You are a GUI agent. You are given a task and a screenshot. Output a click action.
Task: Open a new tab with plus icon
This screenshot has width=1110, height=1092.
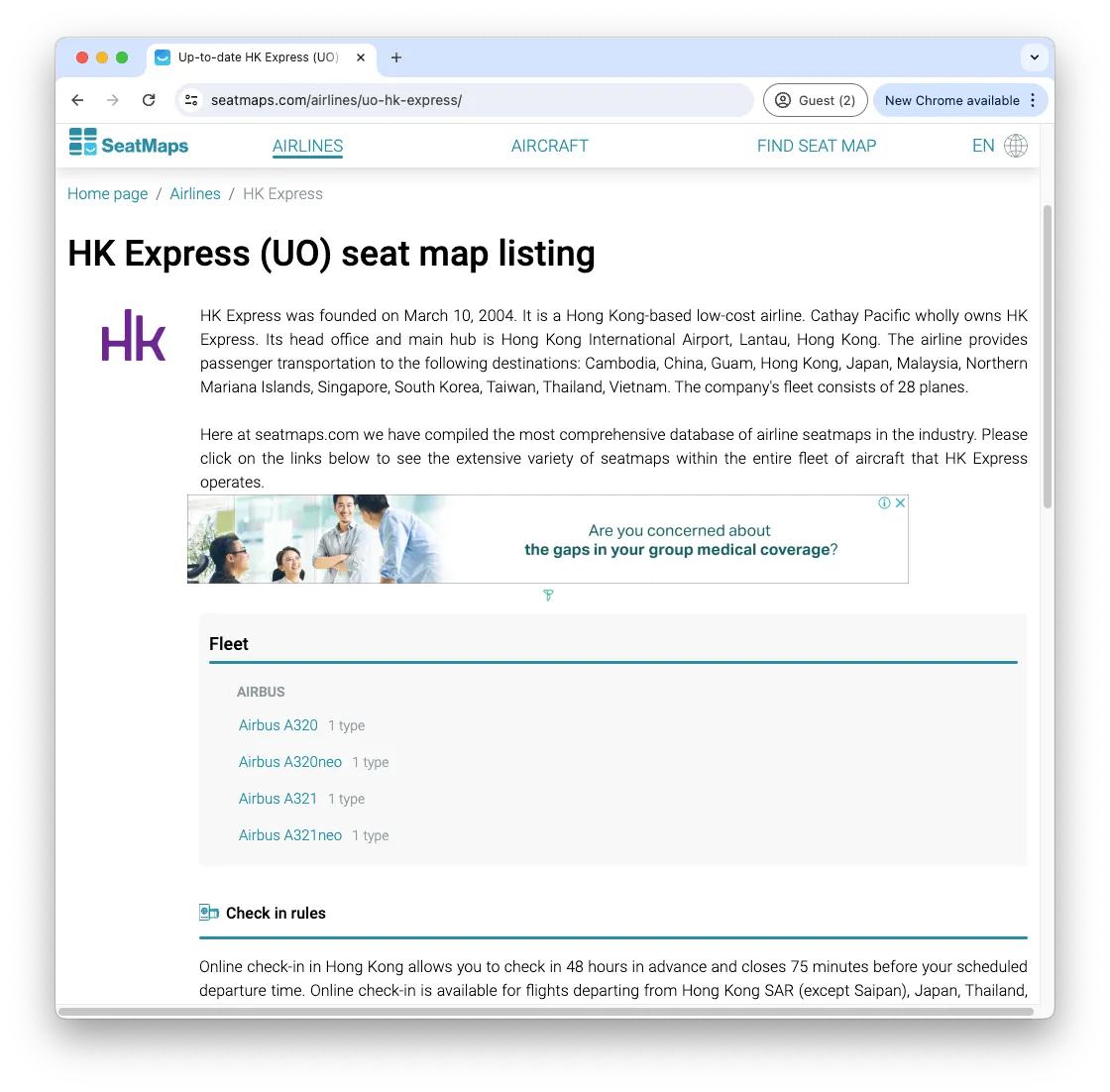396,57
